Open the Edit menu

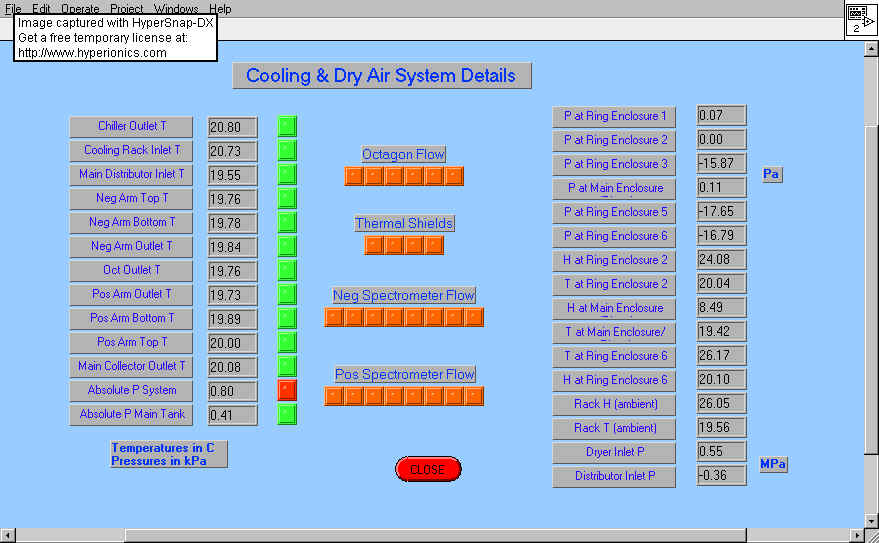click(x=41, y=8)
